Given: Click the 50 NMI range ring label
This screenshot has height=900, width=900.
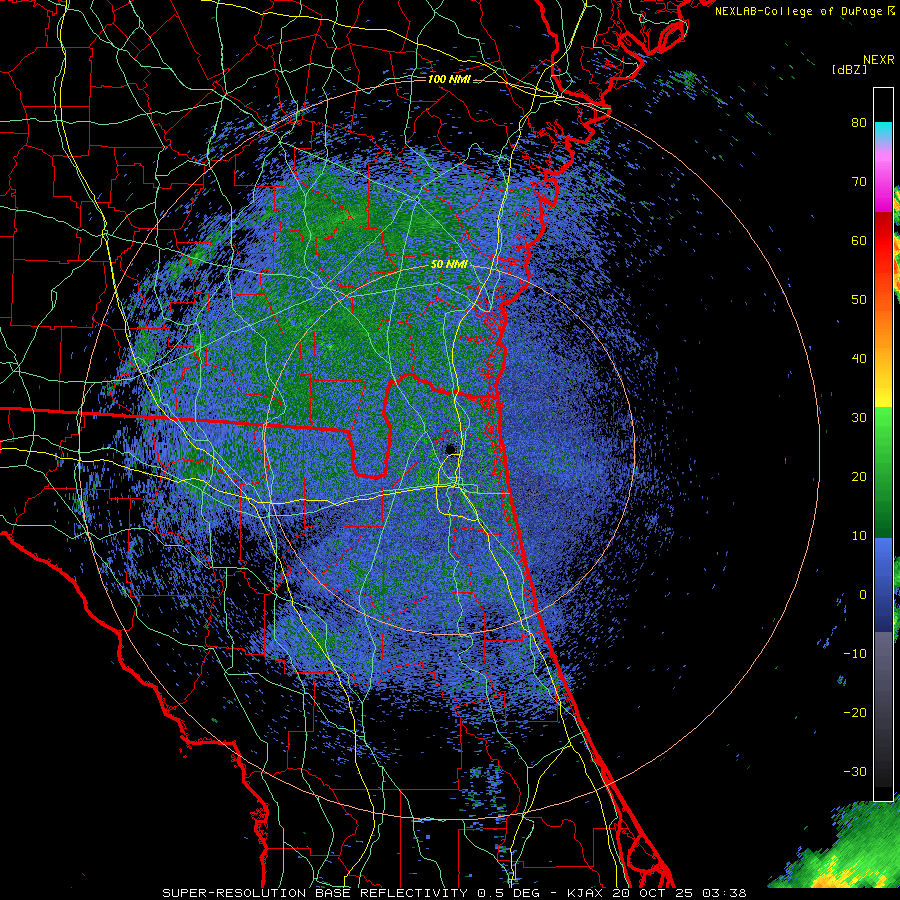Looking at the screenshot, I should (449, 265).
